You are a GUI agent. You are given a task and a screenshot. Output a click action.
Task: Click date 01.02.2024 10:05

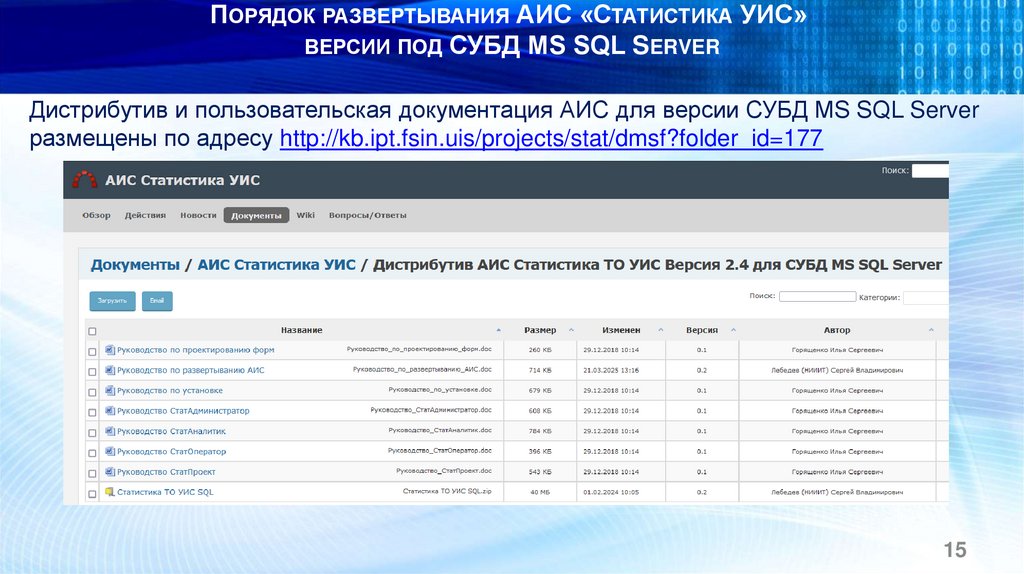[611, 492]
